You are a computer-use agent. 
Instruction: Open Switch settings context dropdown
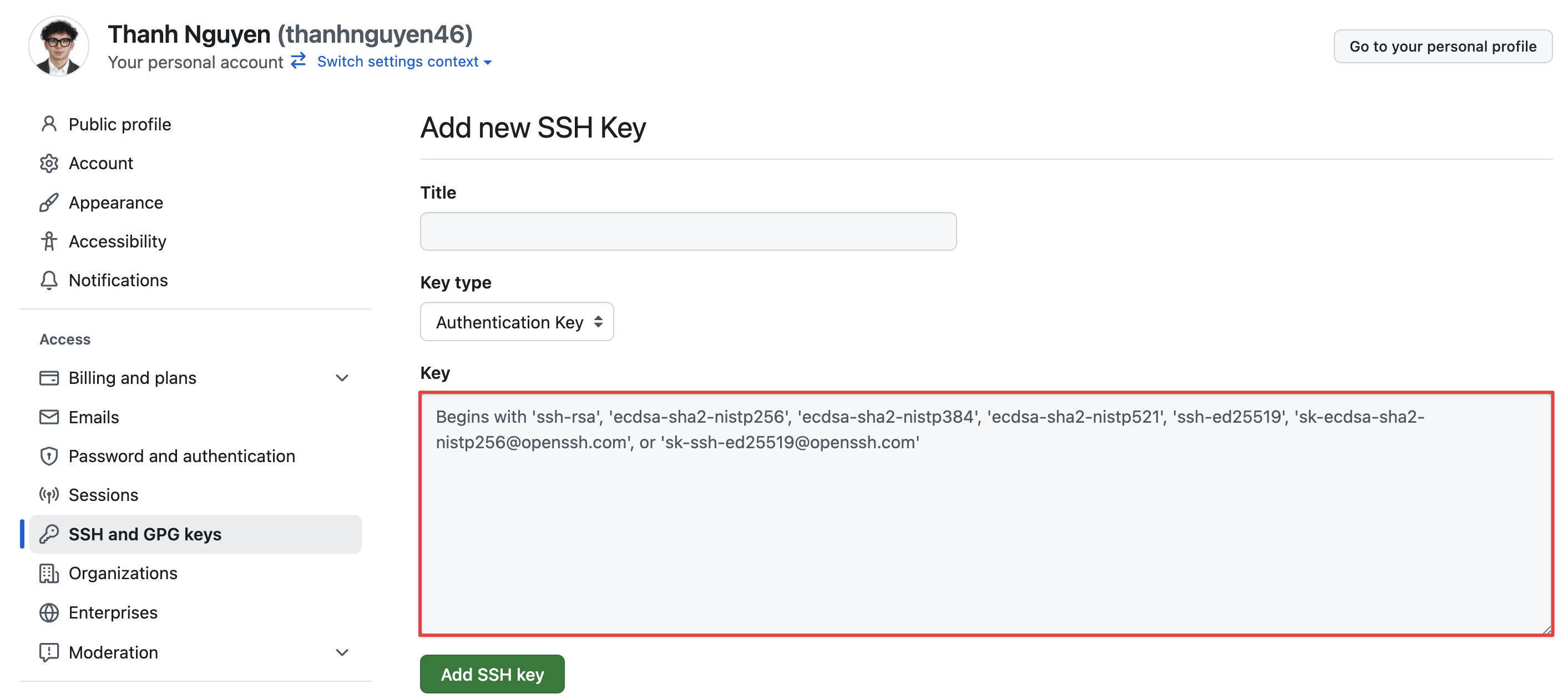[x=403, y=62]
